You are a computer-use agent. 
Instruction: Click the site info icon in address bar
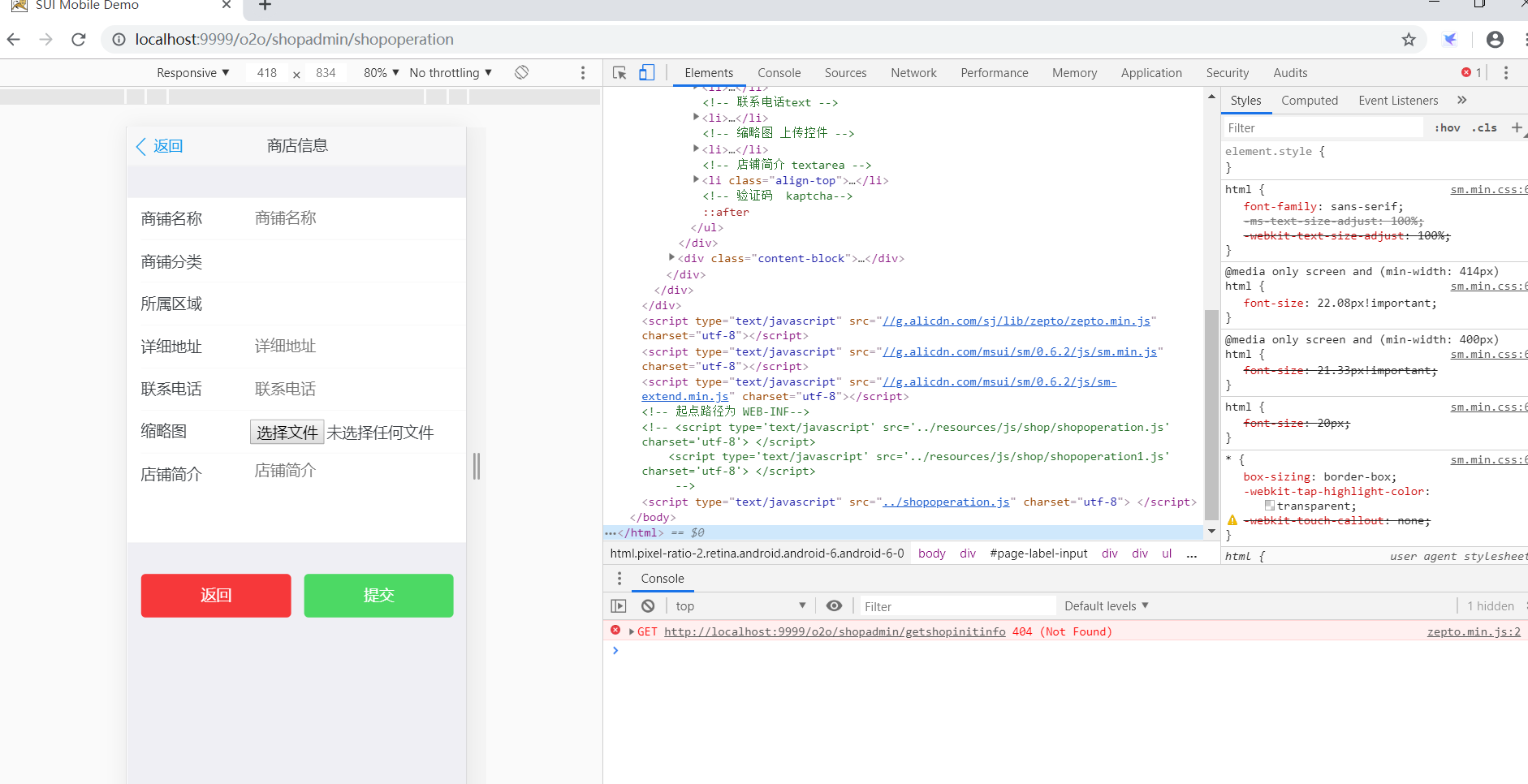[119, 39]
